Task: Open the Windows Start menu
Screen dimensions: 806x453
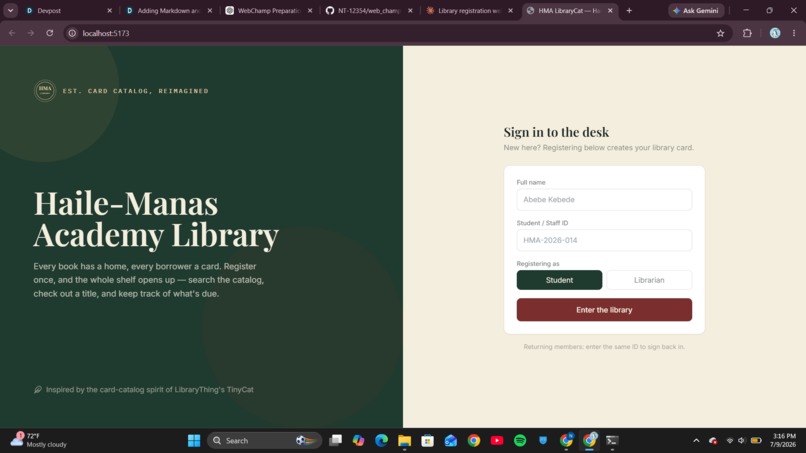Action: point(194,440)
